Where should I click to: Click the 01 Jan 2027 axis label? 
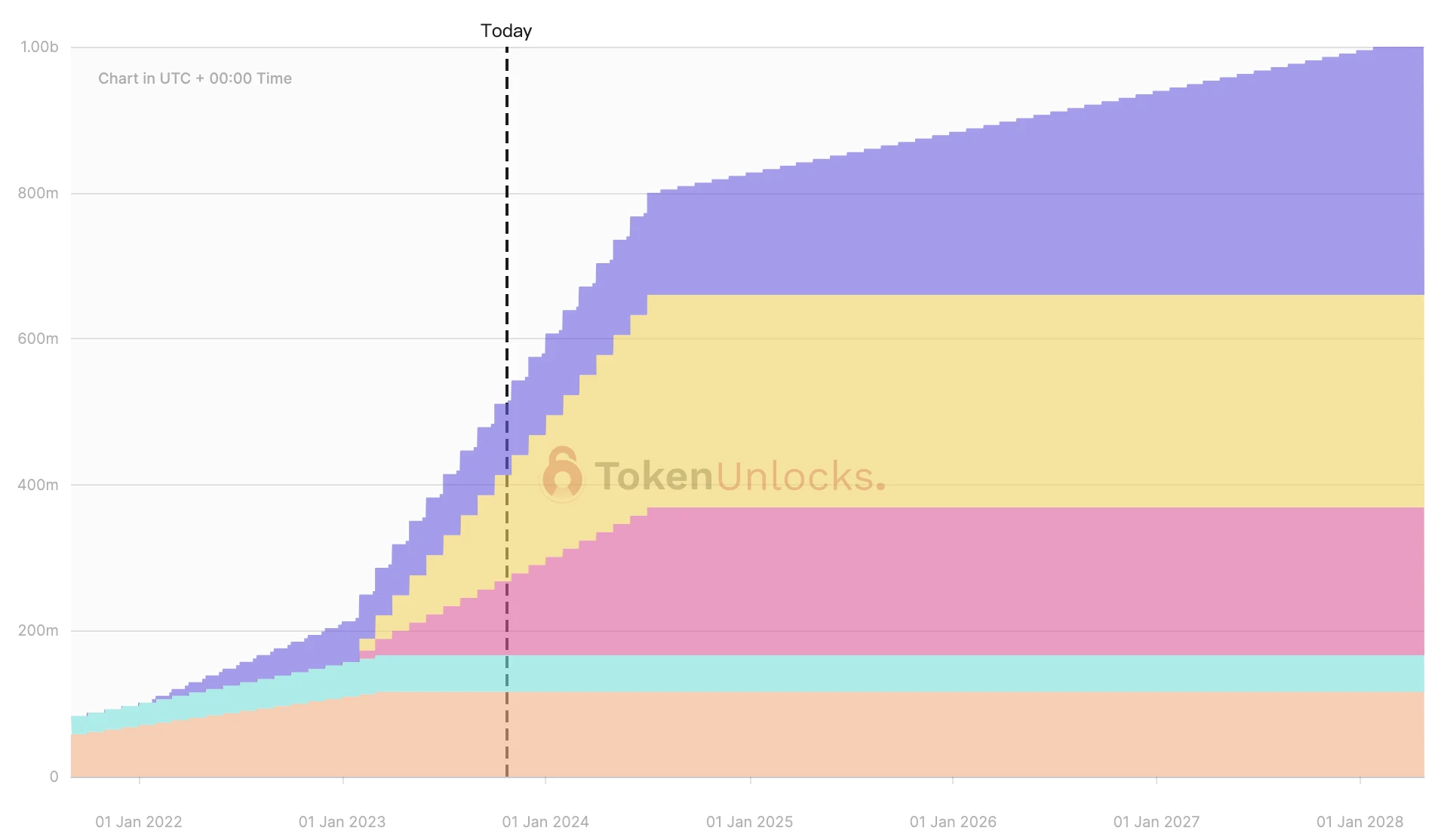[x=1157, y=822]
